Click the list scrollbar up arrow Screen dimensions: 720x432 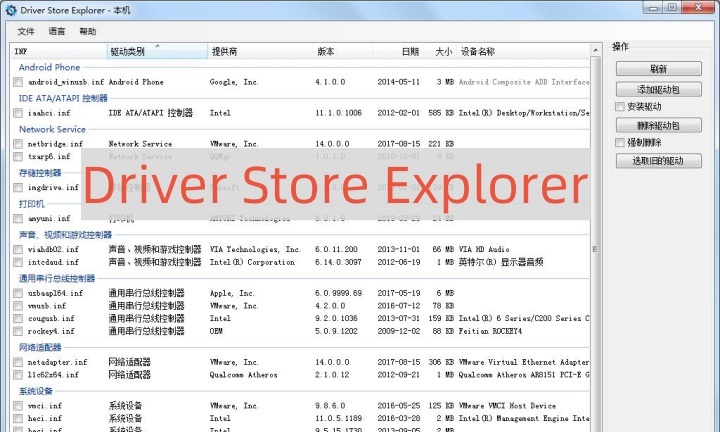coord(596,50)
